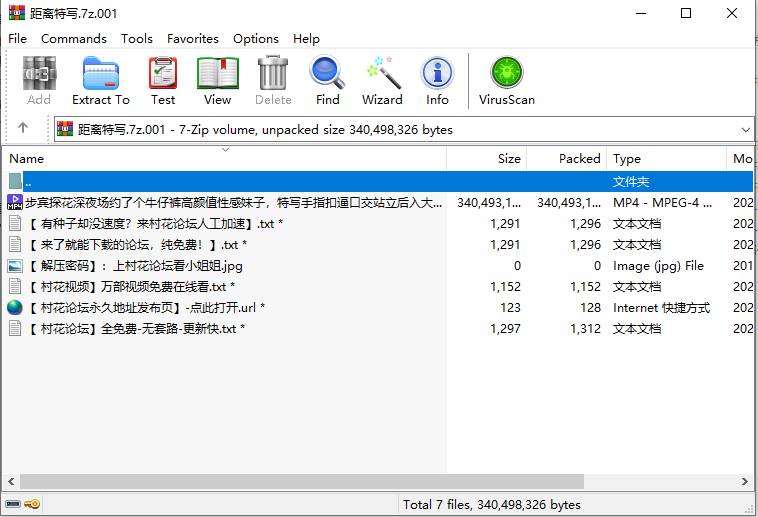758x517 pixels.
Task: Go up one folder level arrow
Action: coord(23,129)
